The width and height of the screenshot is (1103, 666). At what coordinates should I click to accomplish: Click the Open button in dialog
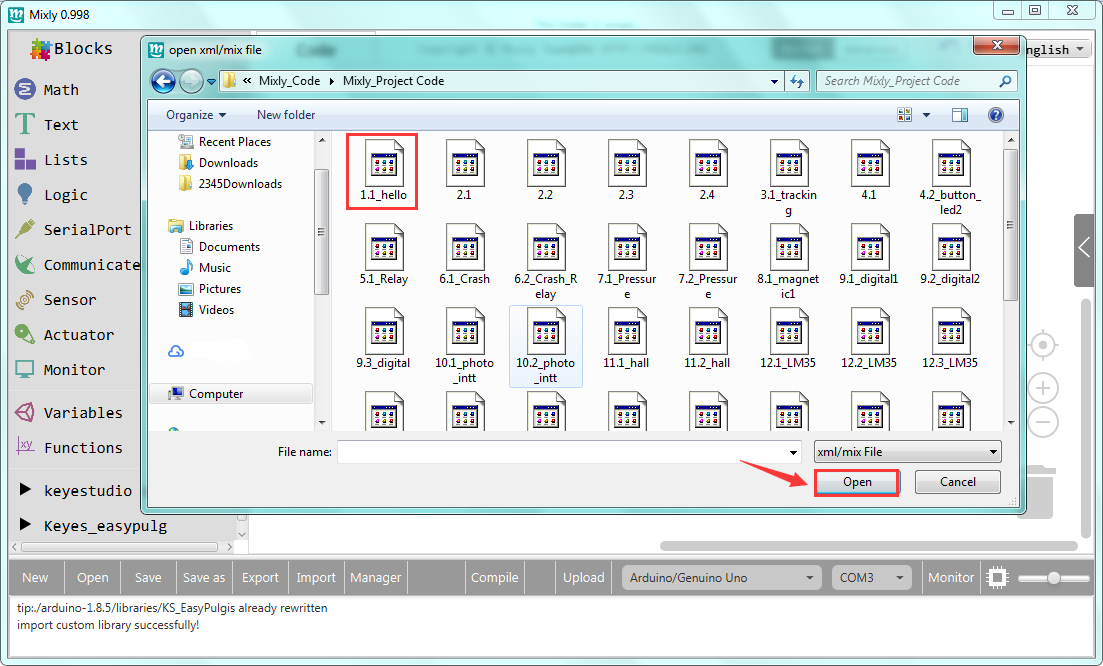click(x=857, y=482)
